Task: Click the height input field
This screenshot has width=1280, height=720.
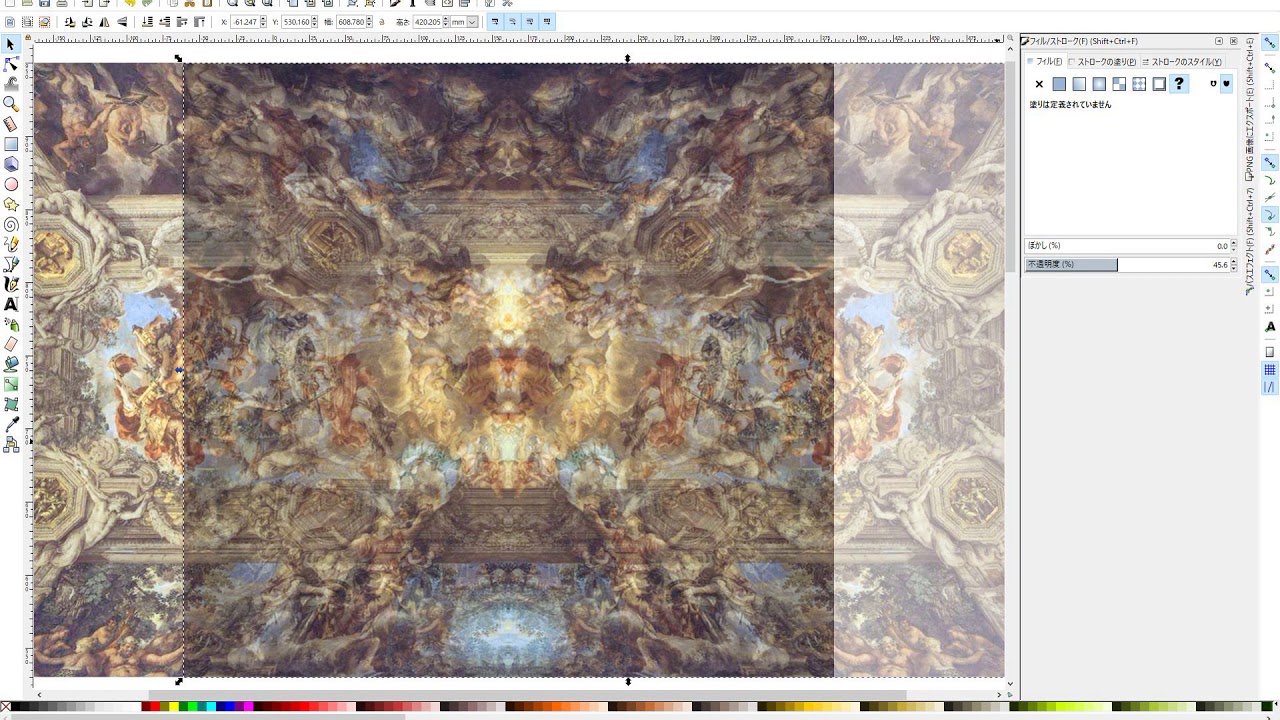Action: 428,22
